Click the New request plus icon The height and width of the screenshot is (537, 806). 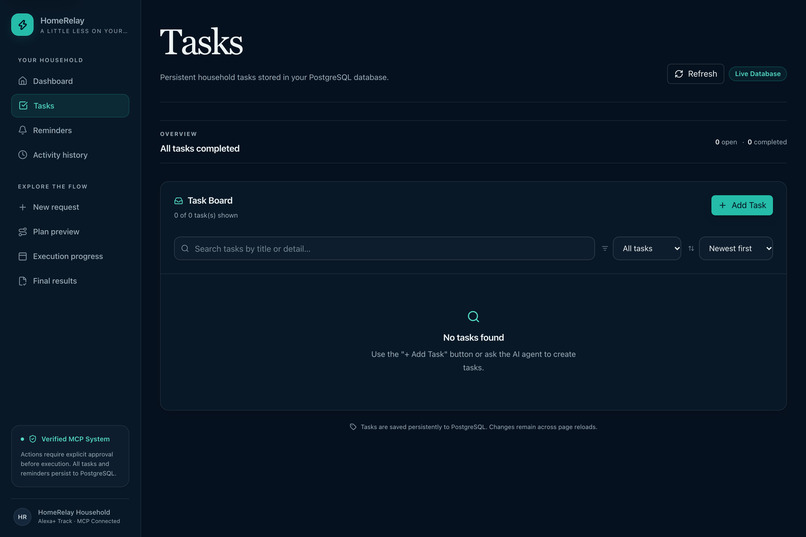pos(23,207)
